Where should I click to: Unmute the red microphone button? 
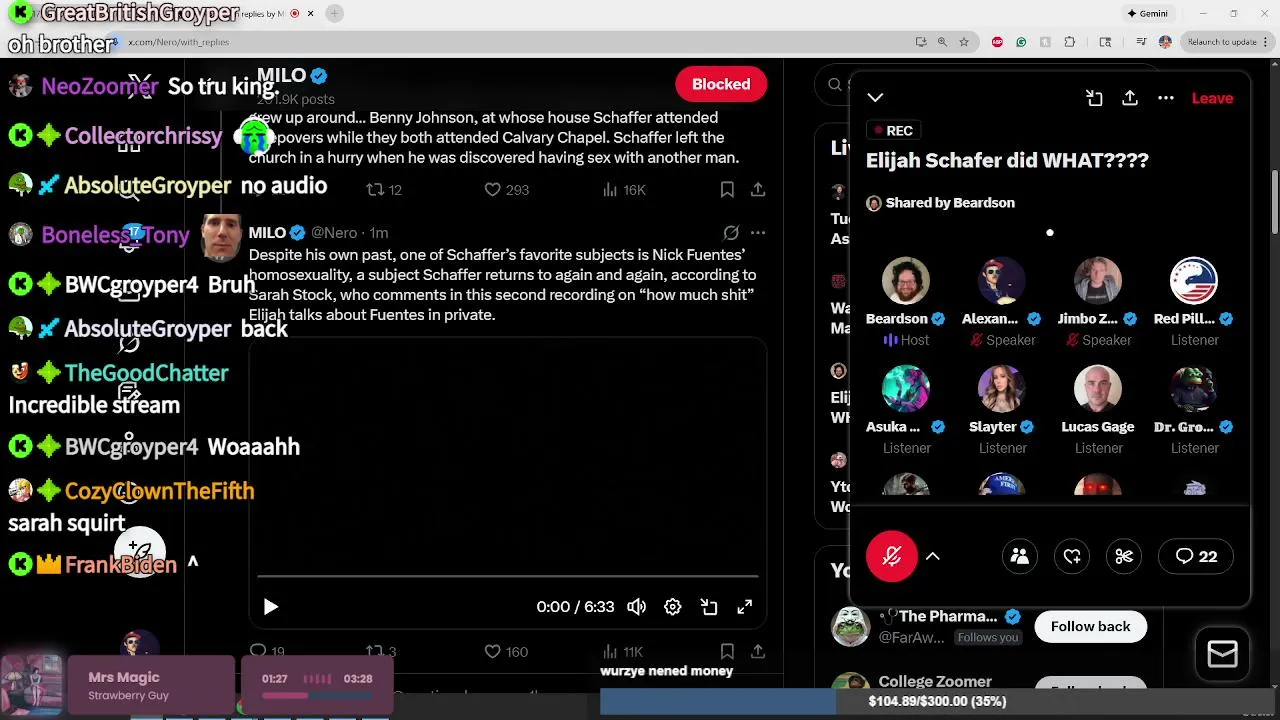892,556
